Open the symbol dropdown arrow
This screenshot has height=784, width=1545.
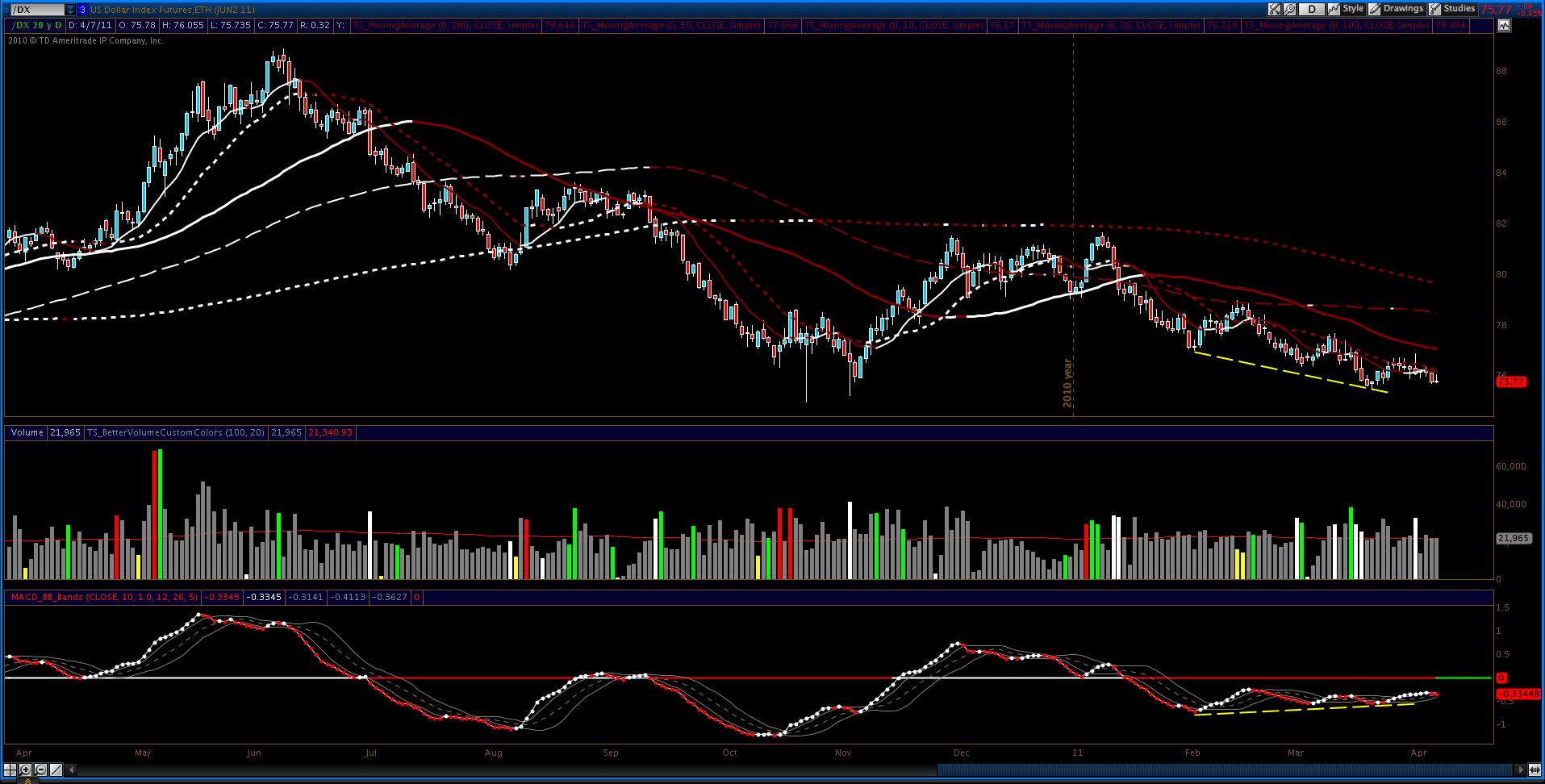(70, 10)
